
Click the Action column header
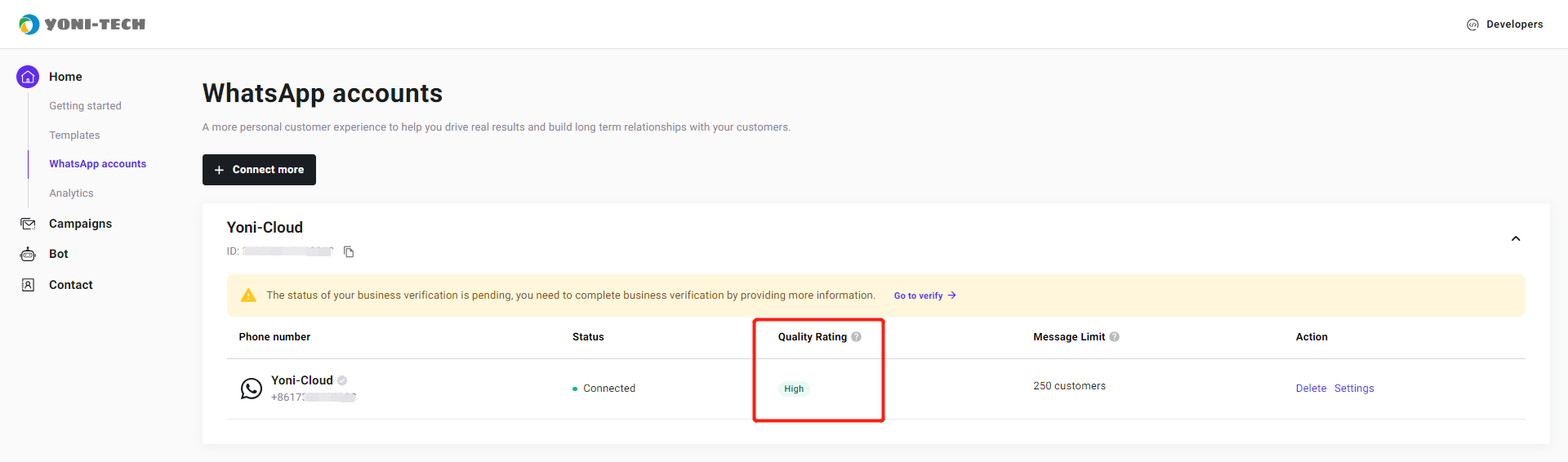point(1312,337)
